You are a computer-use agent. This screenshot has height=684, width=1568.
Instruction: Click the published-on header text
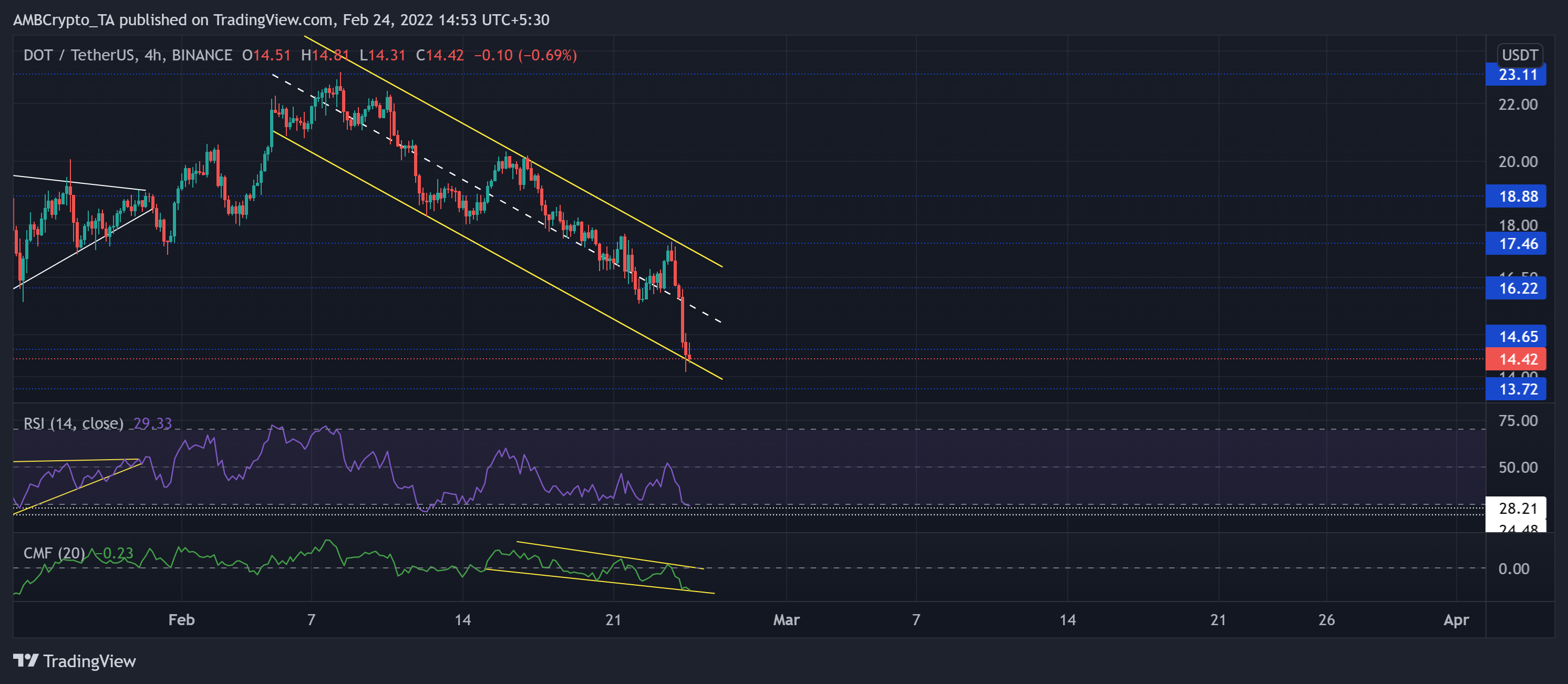[x=281, y=20]
